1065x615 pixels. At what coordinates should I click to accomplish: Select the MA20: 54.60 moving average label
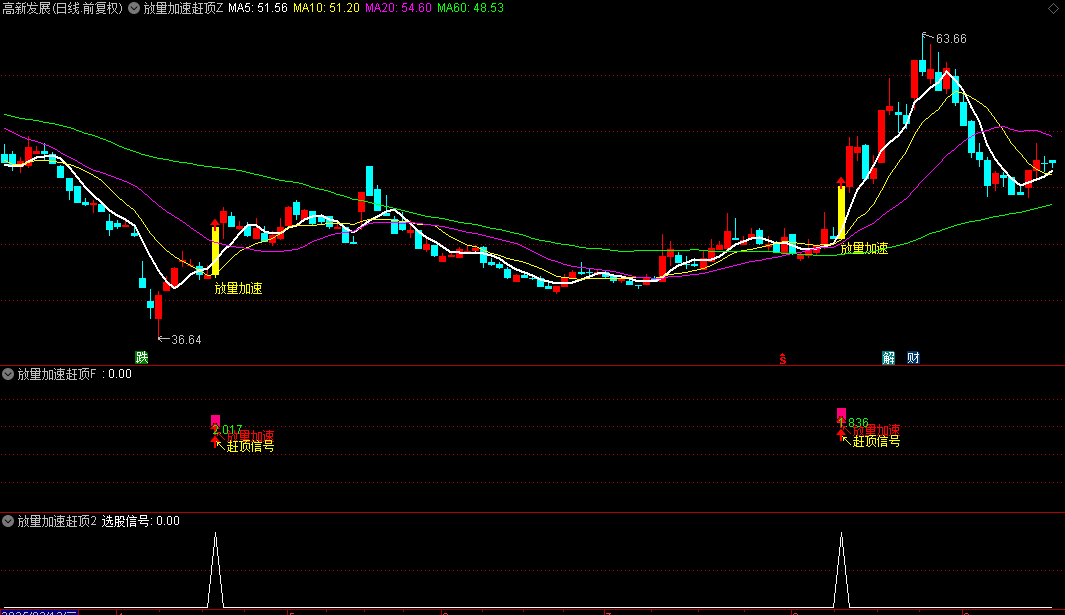click(398, 8)
